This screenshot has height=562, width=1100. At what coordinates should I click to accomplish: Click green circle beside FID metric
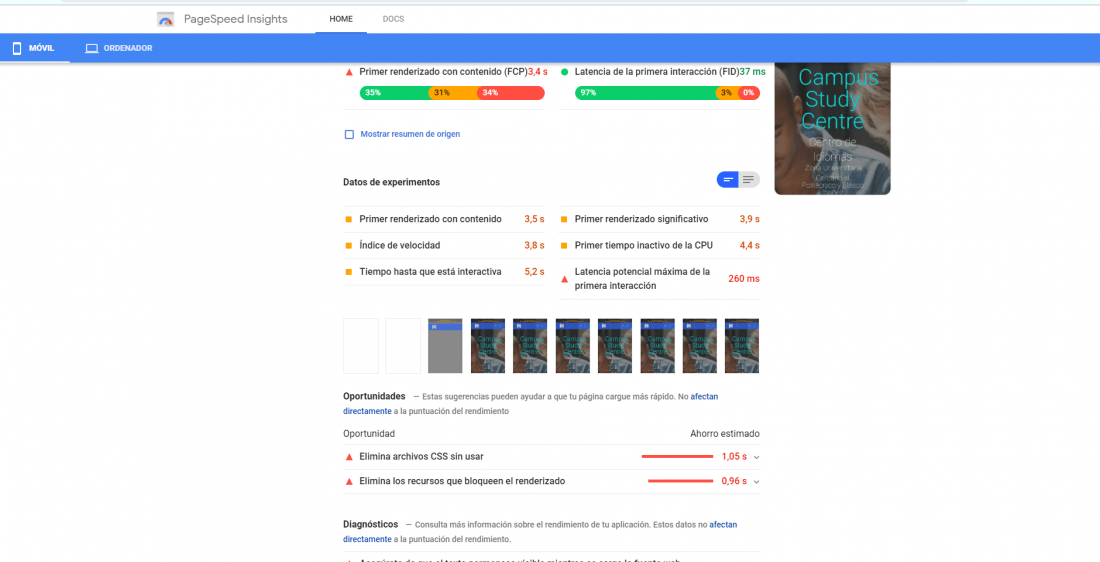564,72
